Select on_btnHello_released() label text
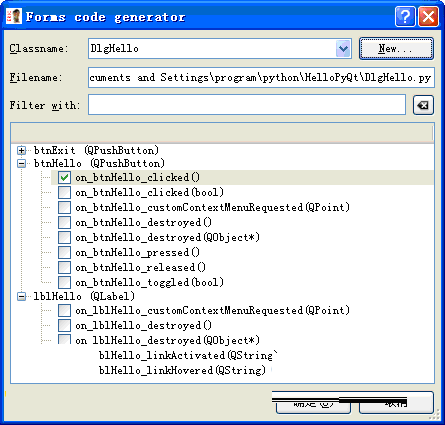 140,267
